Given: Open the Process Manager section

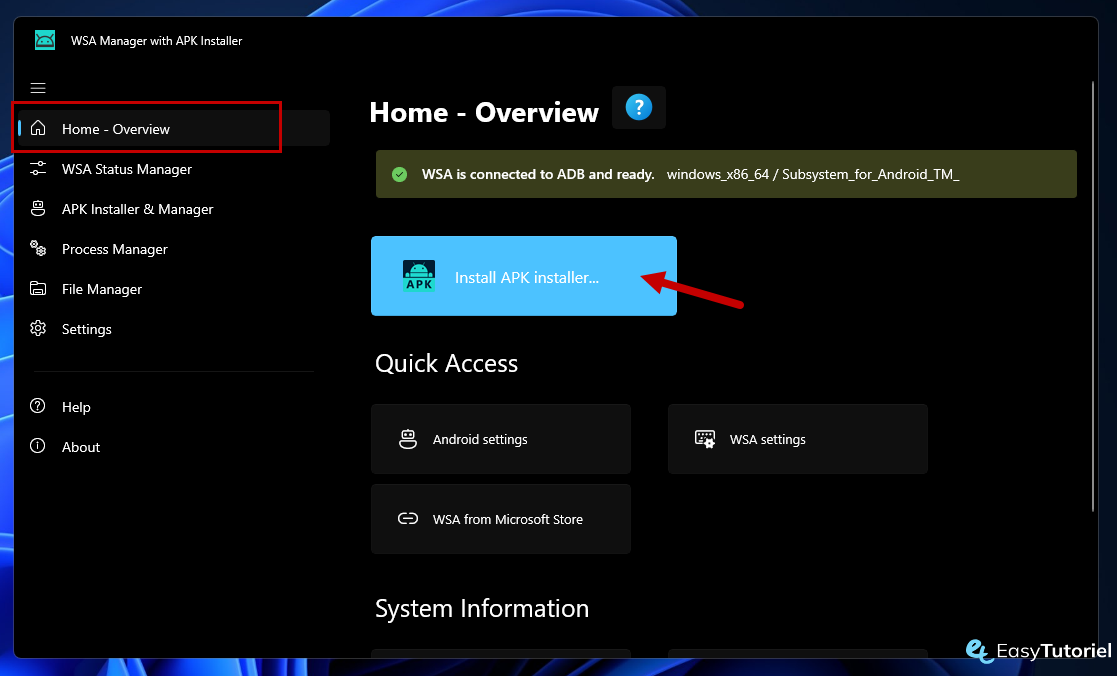Looking at the screenshot, I should (115, 249).
